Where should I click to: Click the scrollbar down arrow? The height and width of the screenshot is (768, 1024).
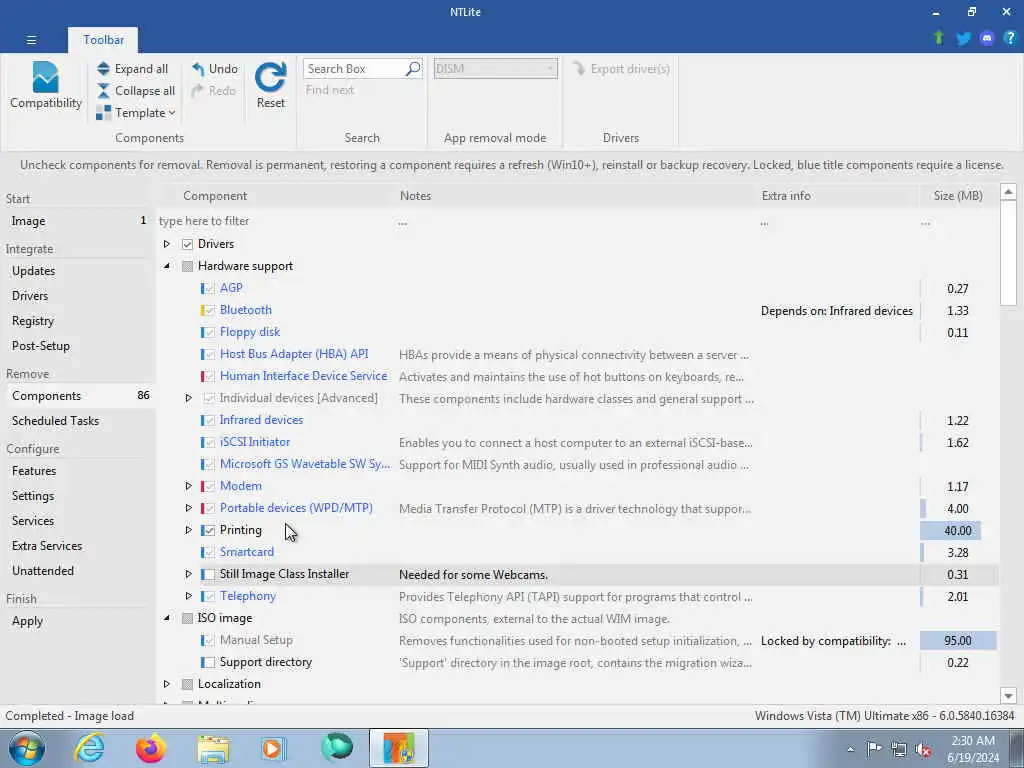tap(1008, 696)
